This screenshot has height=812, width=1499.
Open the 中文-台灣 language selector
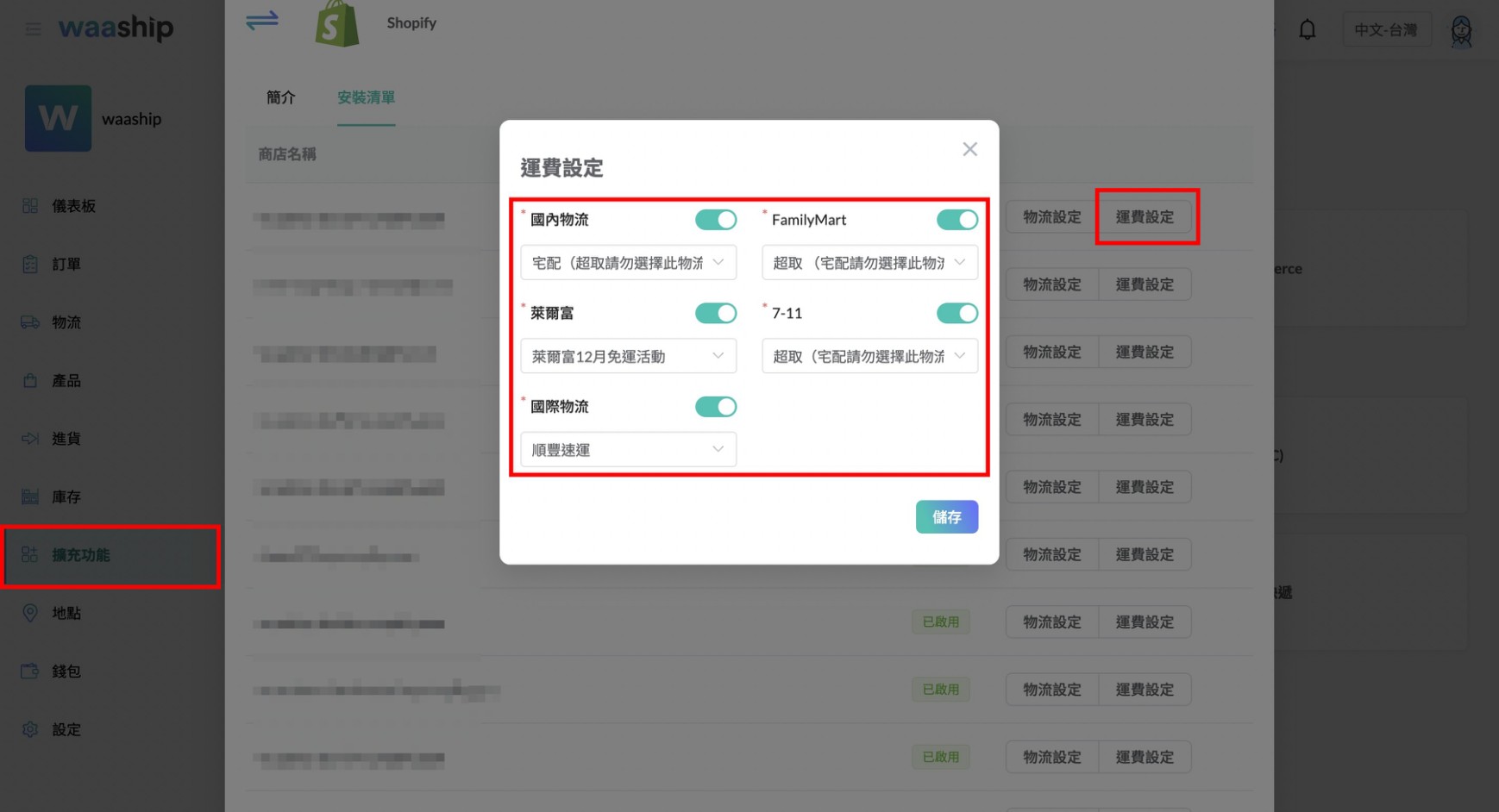tap(1385, 30)
